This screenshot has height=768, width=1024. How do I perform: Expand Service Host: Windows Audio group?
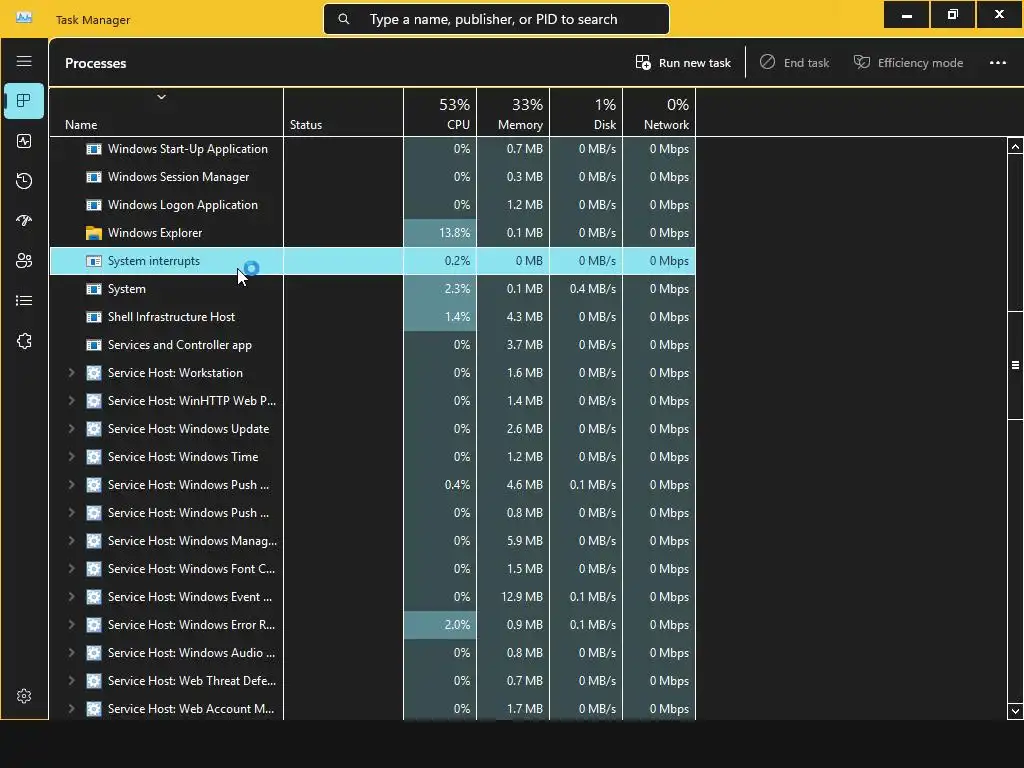click(x=71, y=653)
